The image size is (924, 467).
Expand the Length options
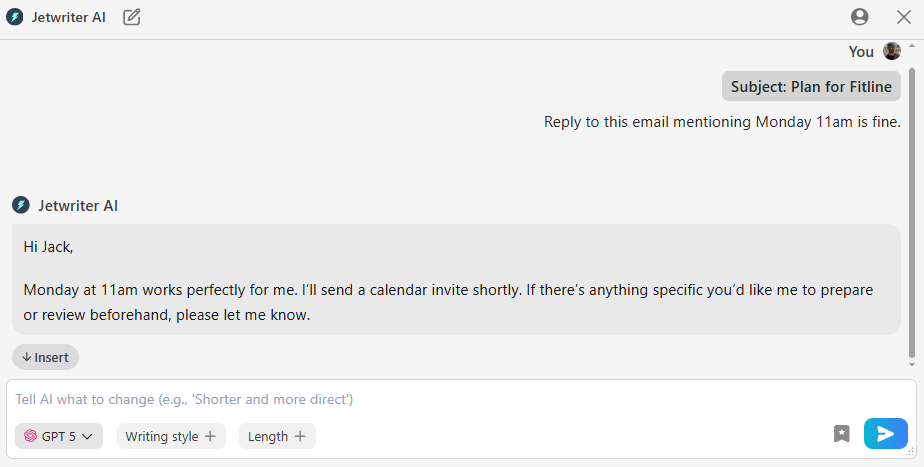[x=277, y=436]
